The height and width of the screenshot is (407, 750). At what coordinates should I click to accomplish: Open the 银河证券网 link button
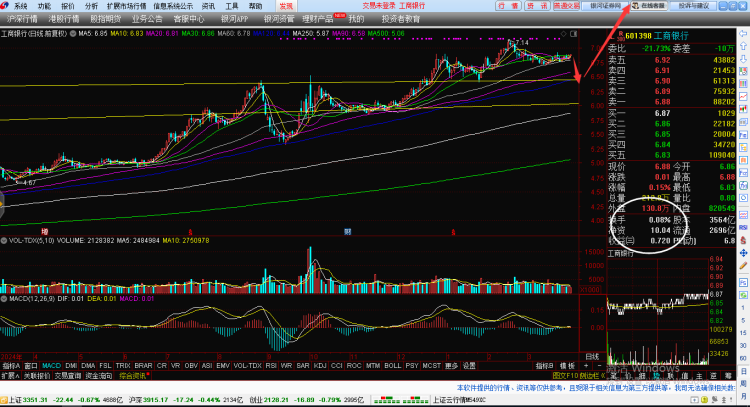pos(606,6)
